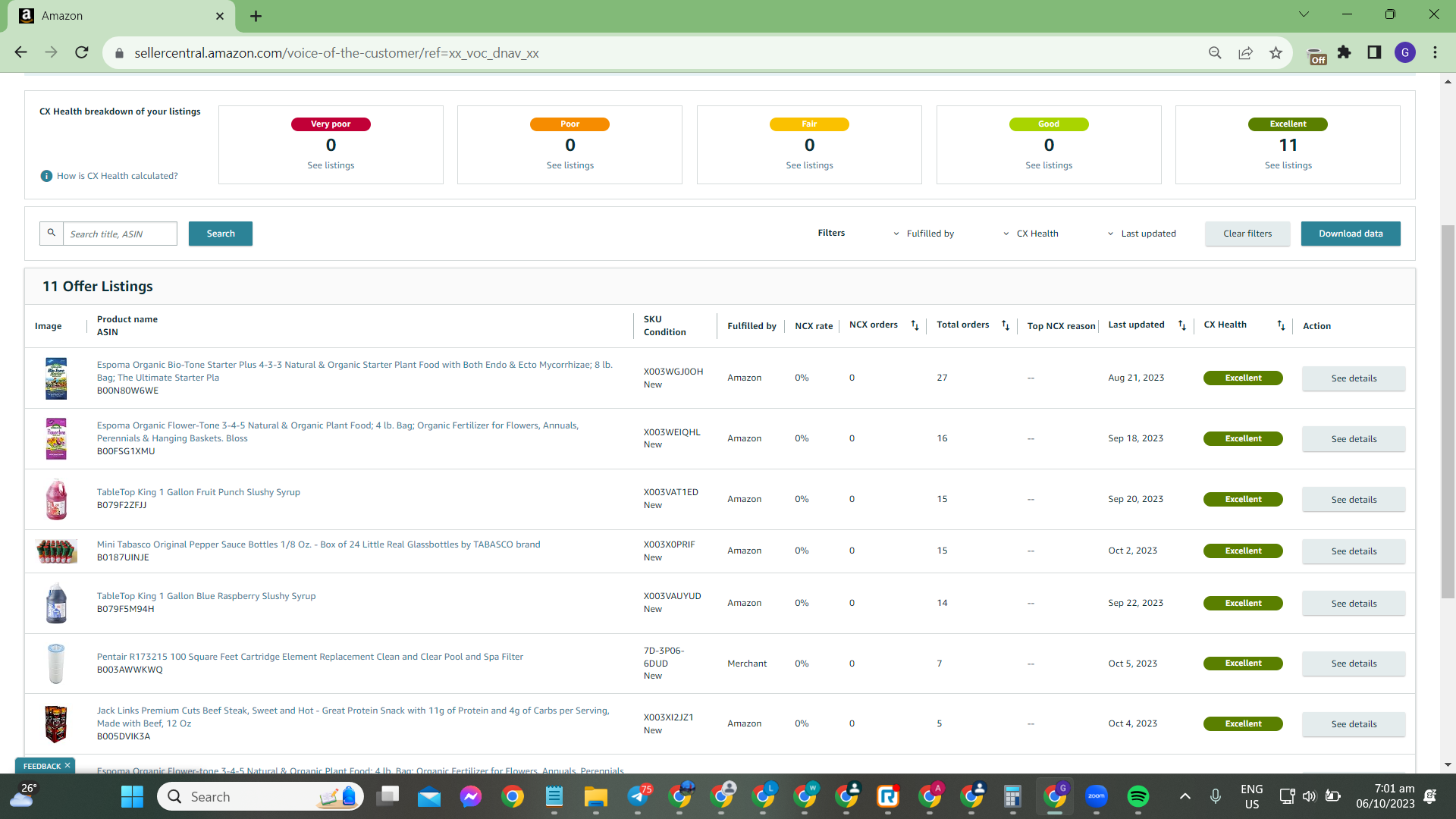Open the tab search chevron in title bar
This screenshot has width=1456, height=819.
click(1304, 14)
